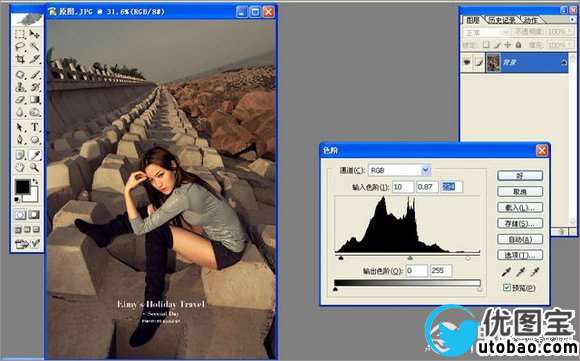Switch to Quick Mask mode
This screenshot has height=361, width=580.
point(34,215)
